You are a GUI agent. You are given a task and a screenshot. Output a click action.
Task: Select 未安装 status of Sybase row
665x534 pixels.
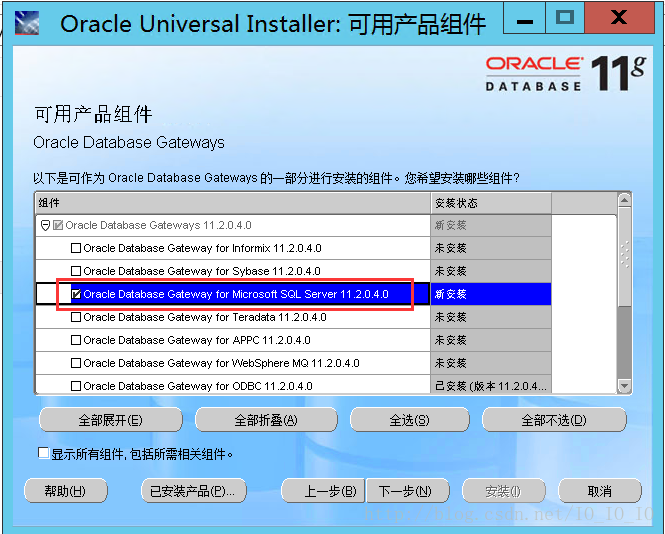(x=491, y=271)
